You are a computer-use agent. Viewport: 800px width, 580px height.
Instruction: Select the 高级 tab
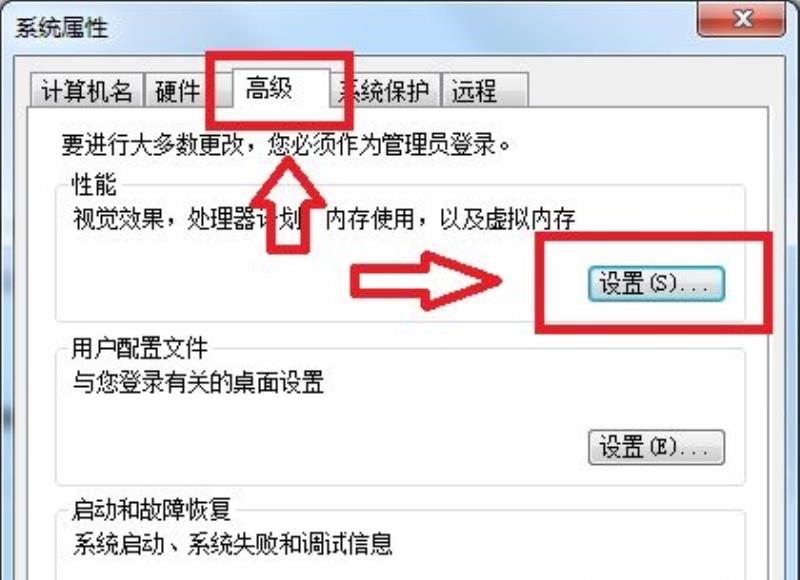281,88
